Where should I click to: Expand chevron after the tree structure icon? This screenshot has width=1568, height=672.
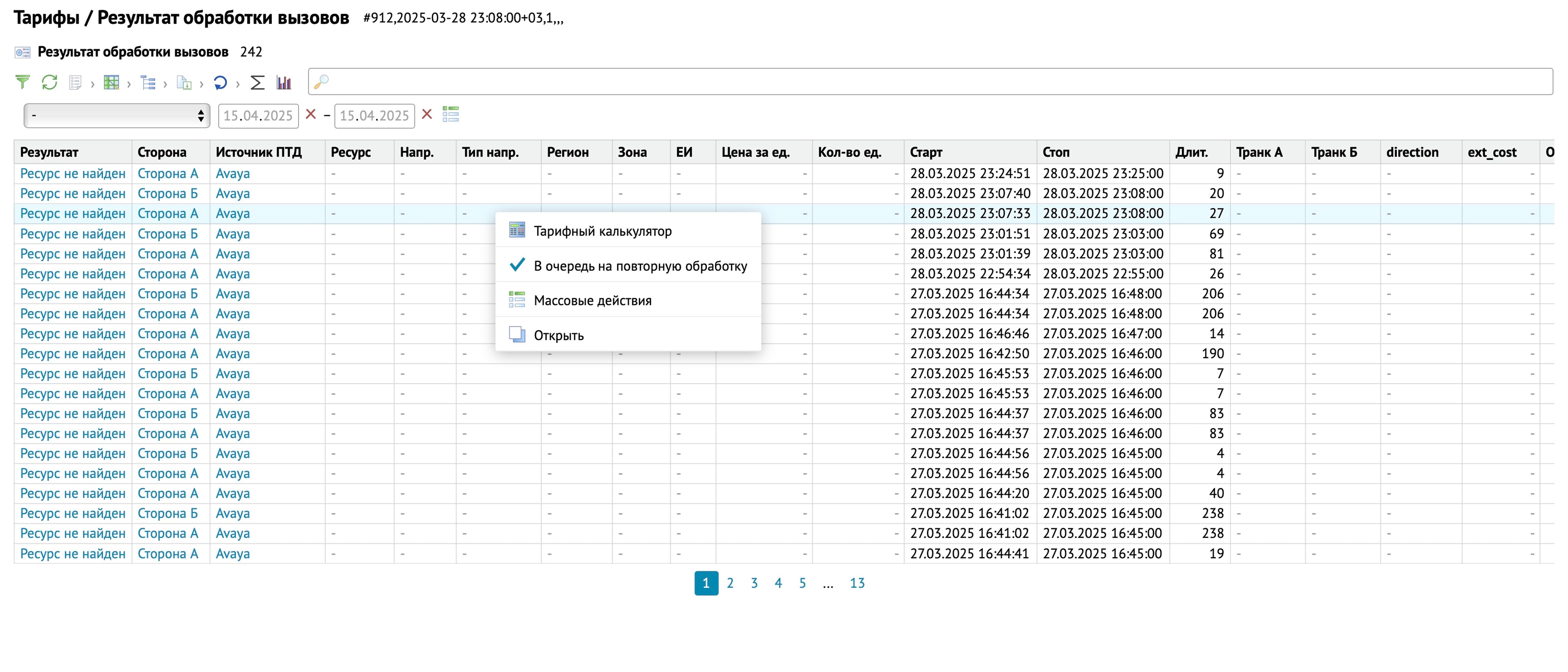point(165,84)
